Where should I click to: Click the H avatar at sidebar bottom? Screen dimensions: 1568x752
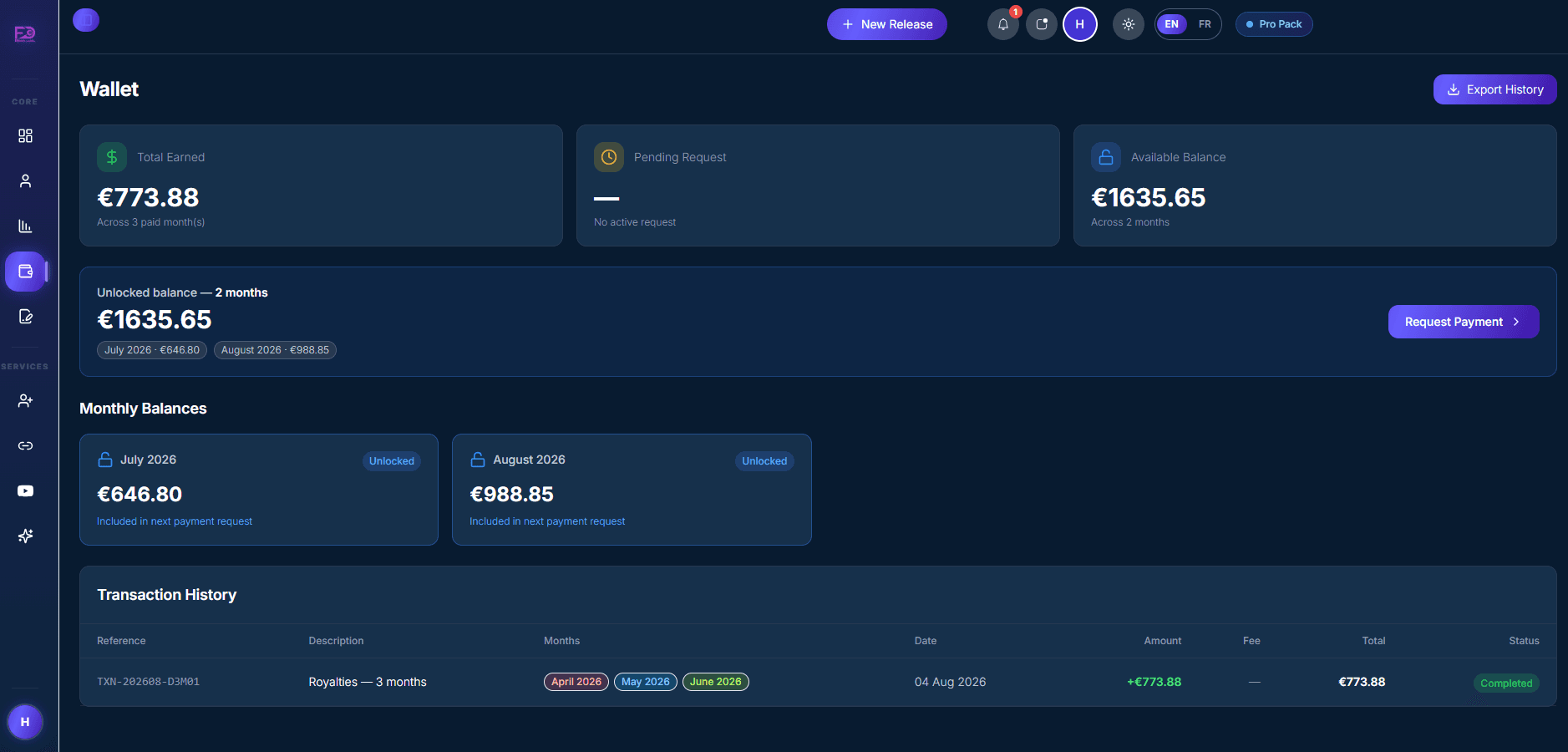[25, 722]
